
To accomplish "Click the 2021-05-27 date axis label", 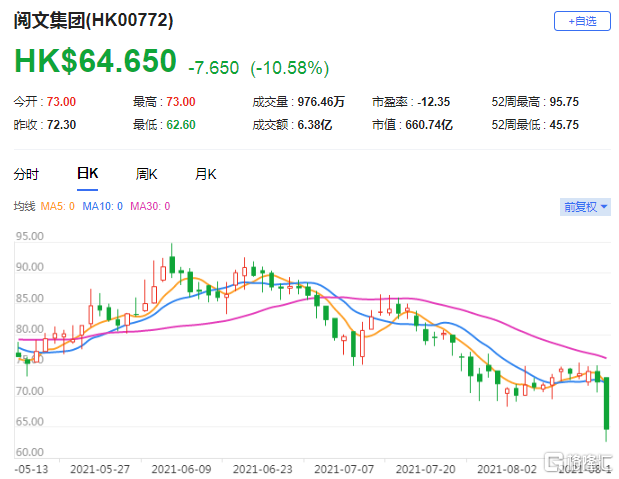I will click(x=100, y=469).
